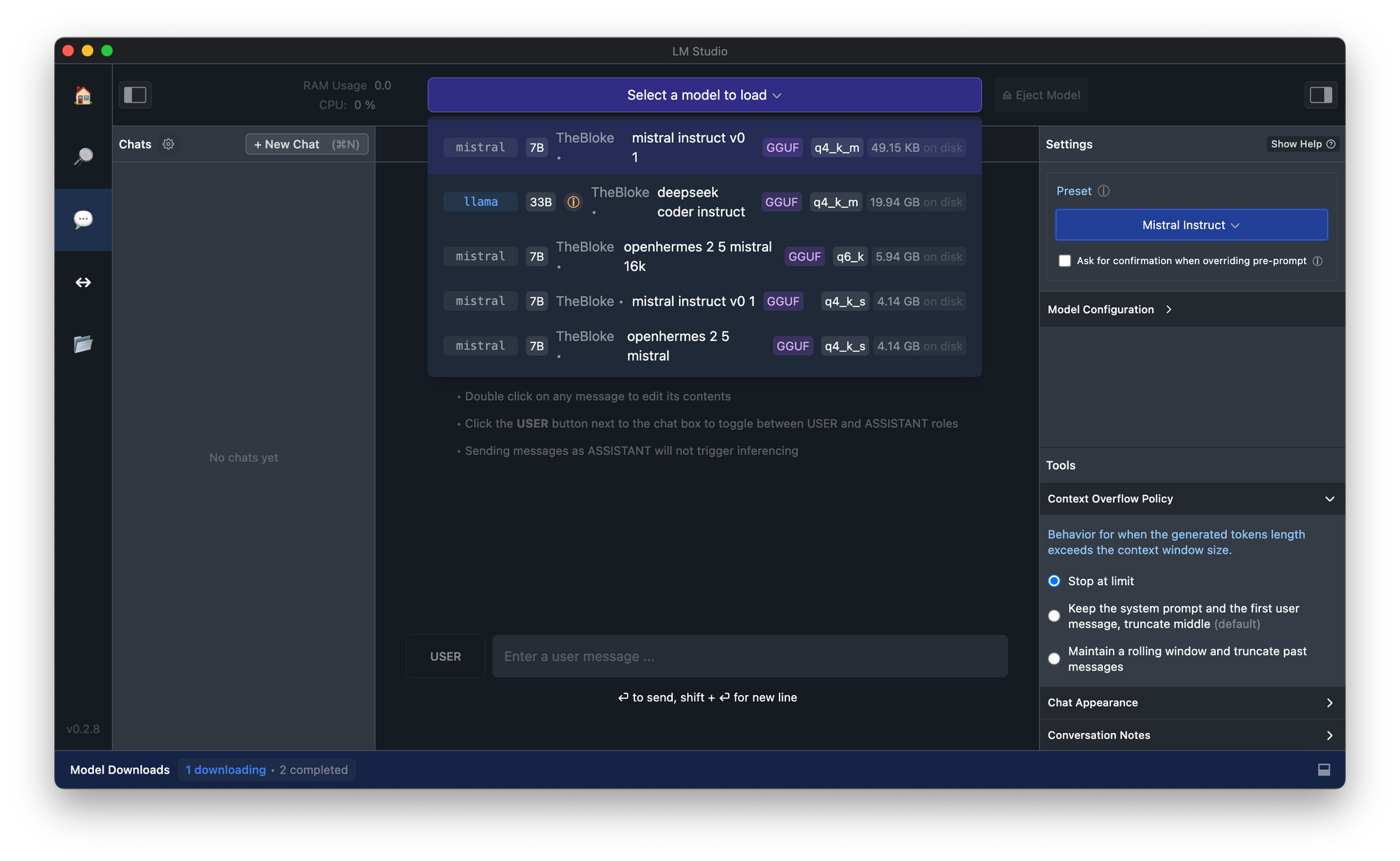The height and width of the screenshot is (861, 1400).
Task: Click the warning icon on deepseek coder row
Action: (573, 202)
